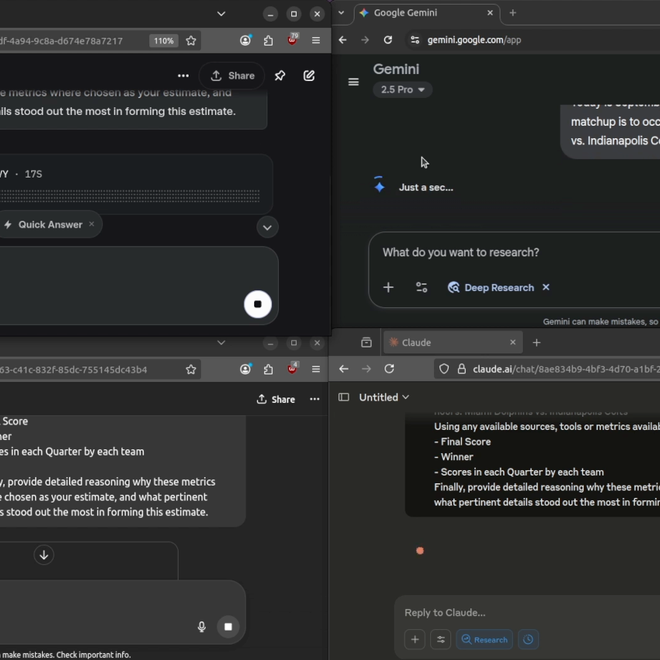Open the 2.5 Pro model dropdown
This screenshot has width=660, height=660.
tap(402, 90)
